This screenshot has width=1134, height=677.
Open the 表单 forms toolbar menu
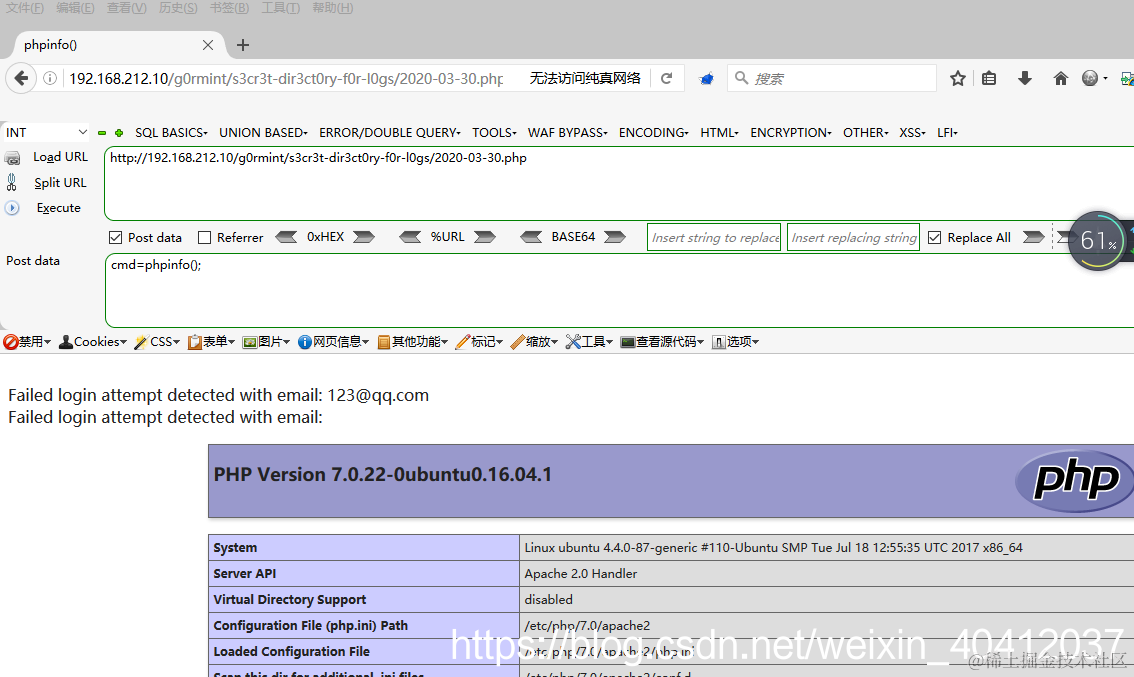211,341
